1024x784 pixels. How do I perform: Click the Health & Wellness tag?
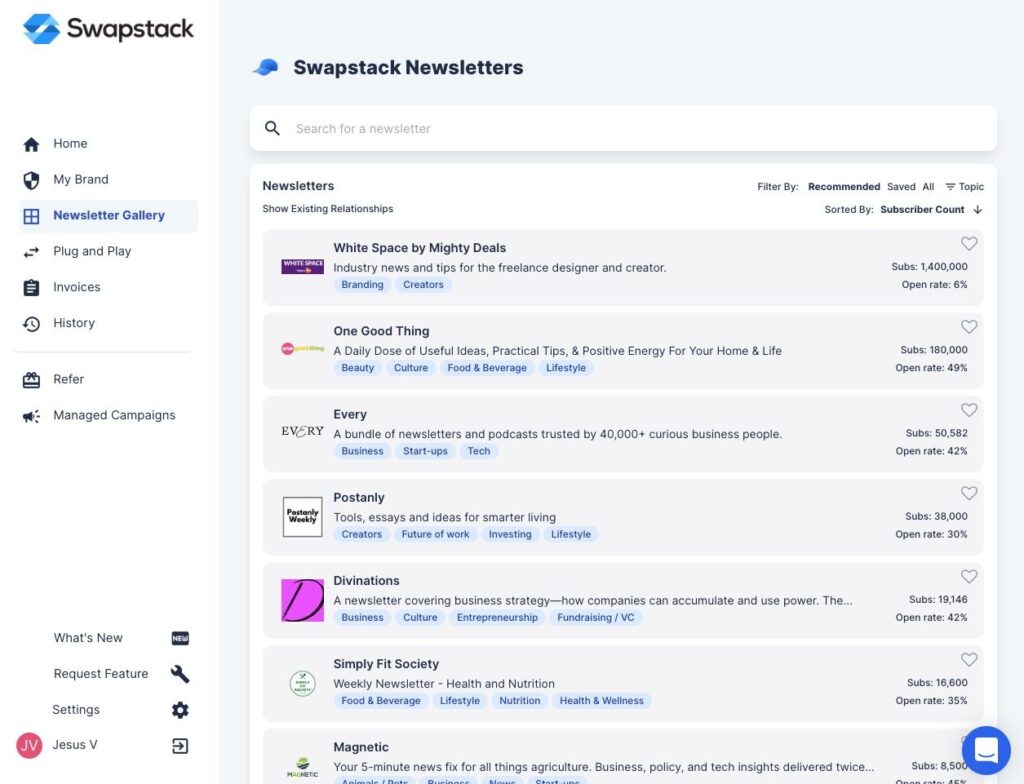[601, 701]
